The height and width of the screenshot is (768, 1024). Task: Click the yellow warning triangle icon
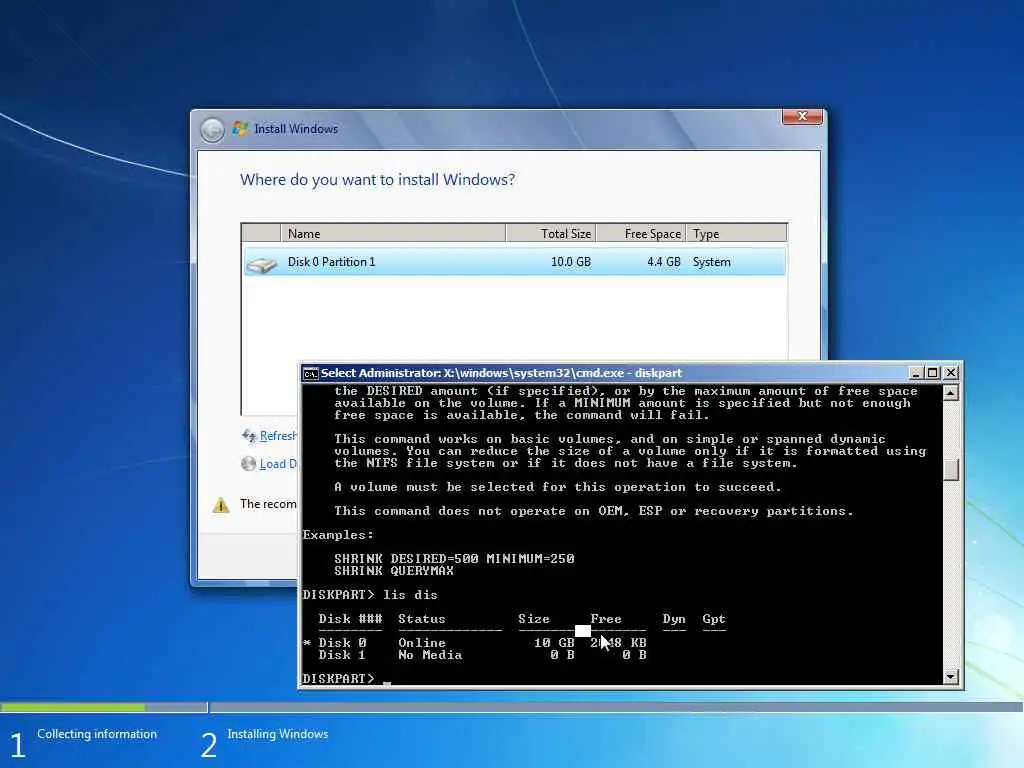pos(221,505)
